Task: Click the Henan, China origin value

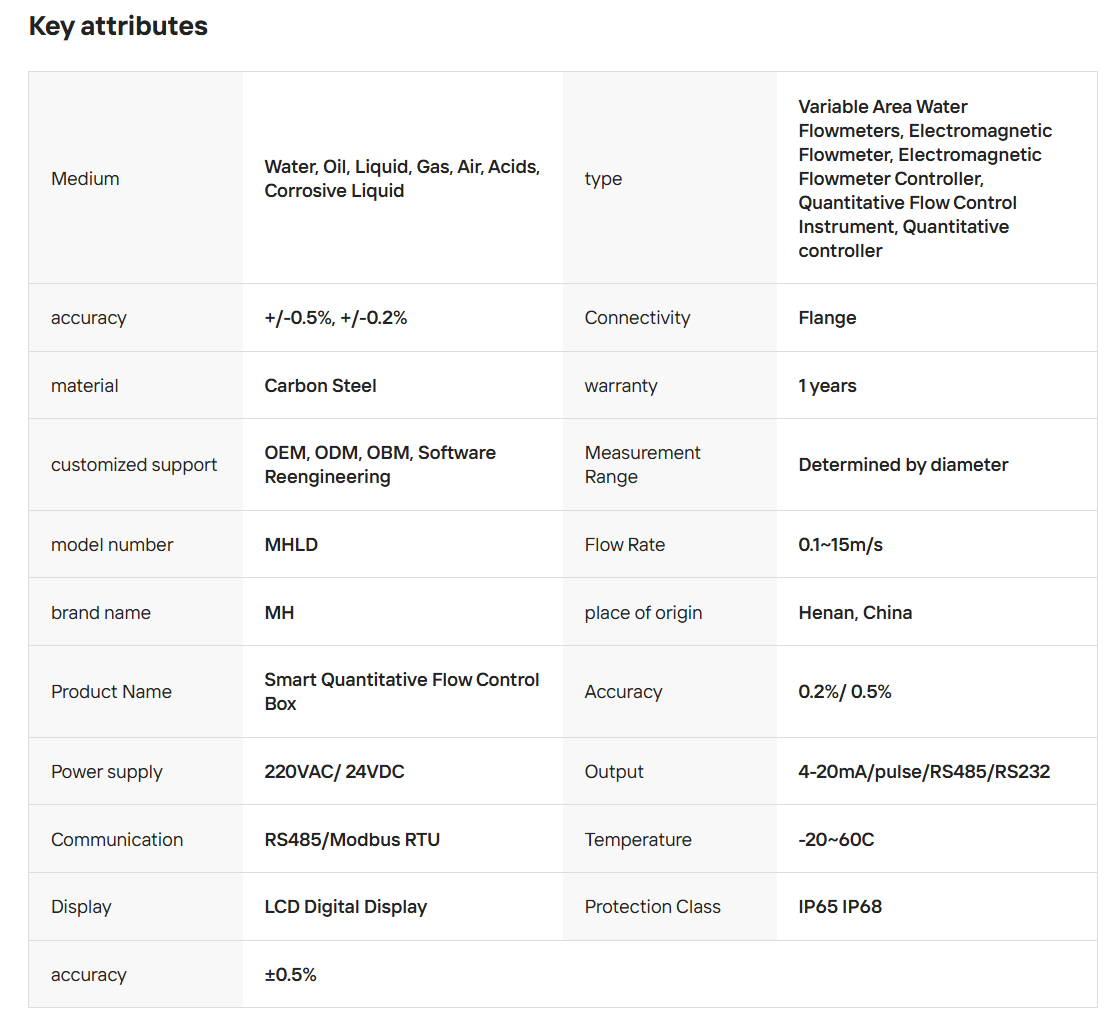Action: 855,613
